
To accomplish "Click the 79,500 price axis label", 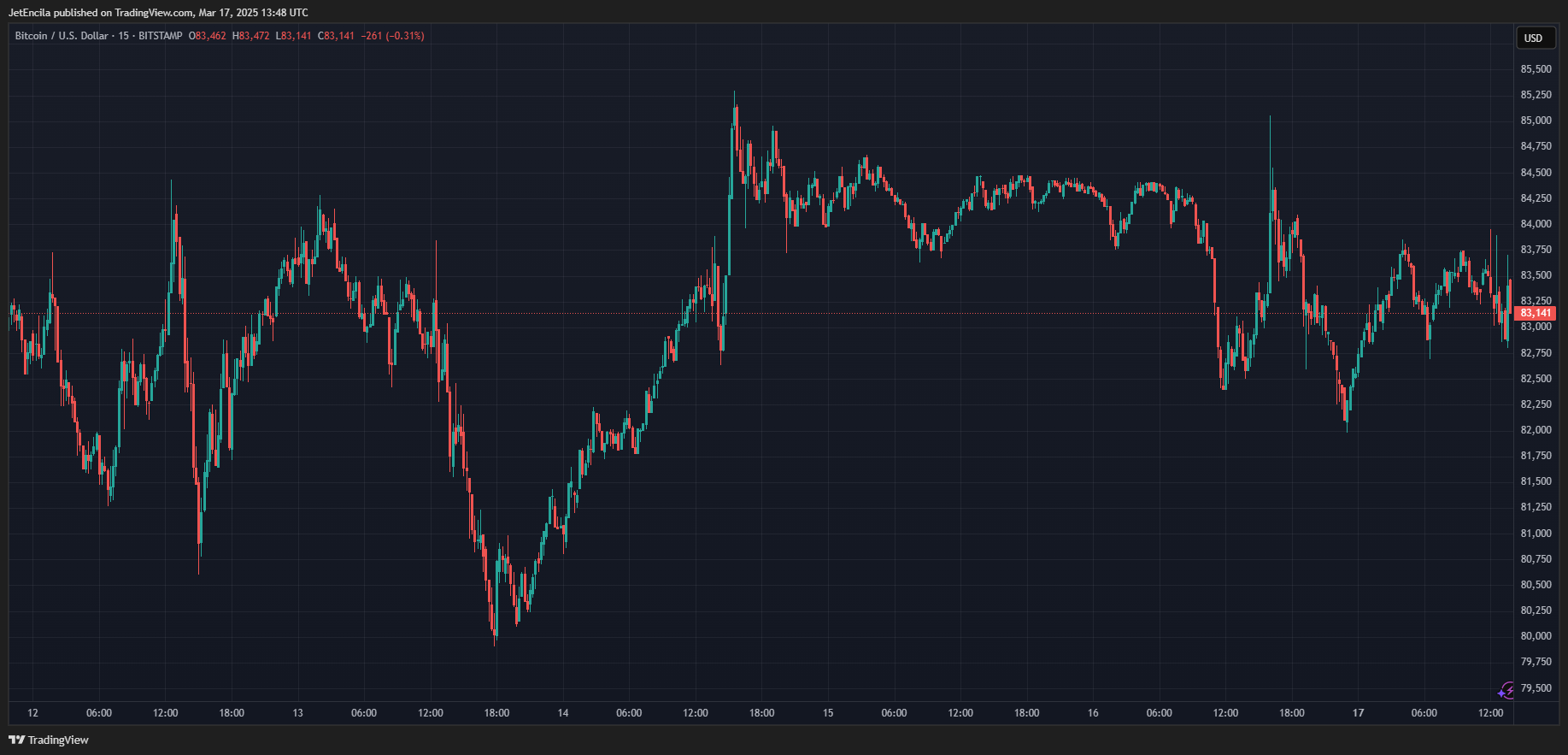I will (x=1536, y=688).
